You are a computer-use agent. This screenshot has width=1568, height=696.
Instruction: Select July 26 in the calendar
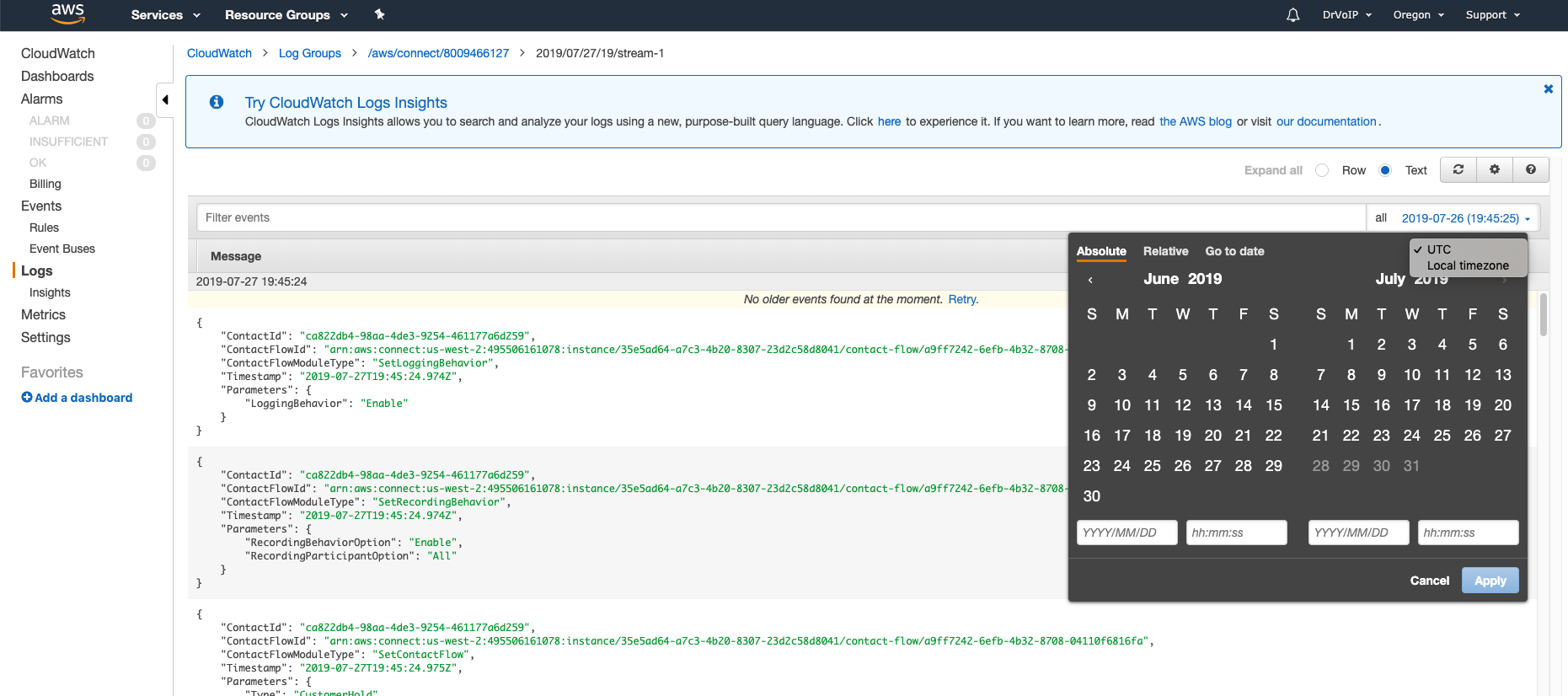pyautogui.click(x=1472, y=436)
